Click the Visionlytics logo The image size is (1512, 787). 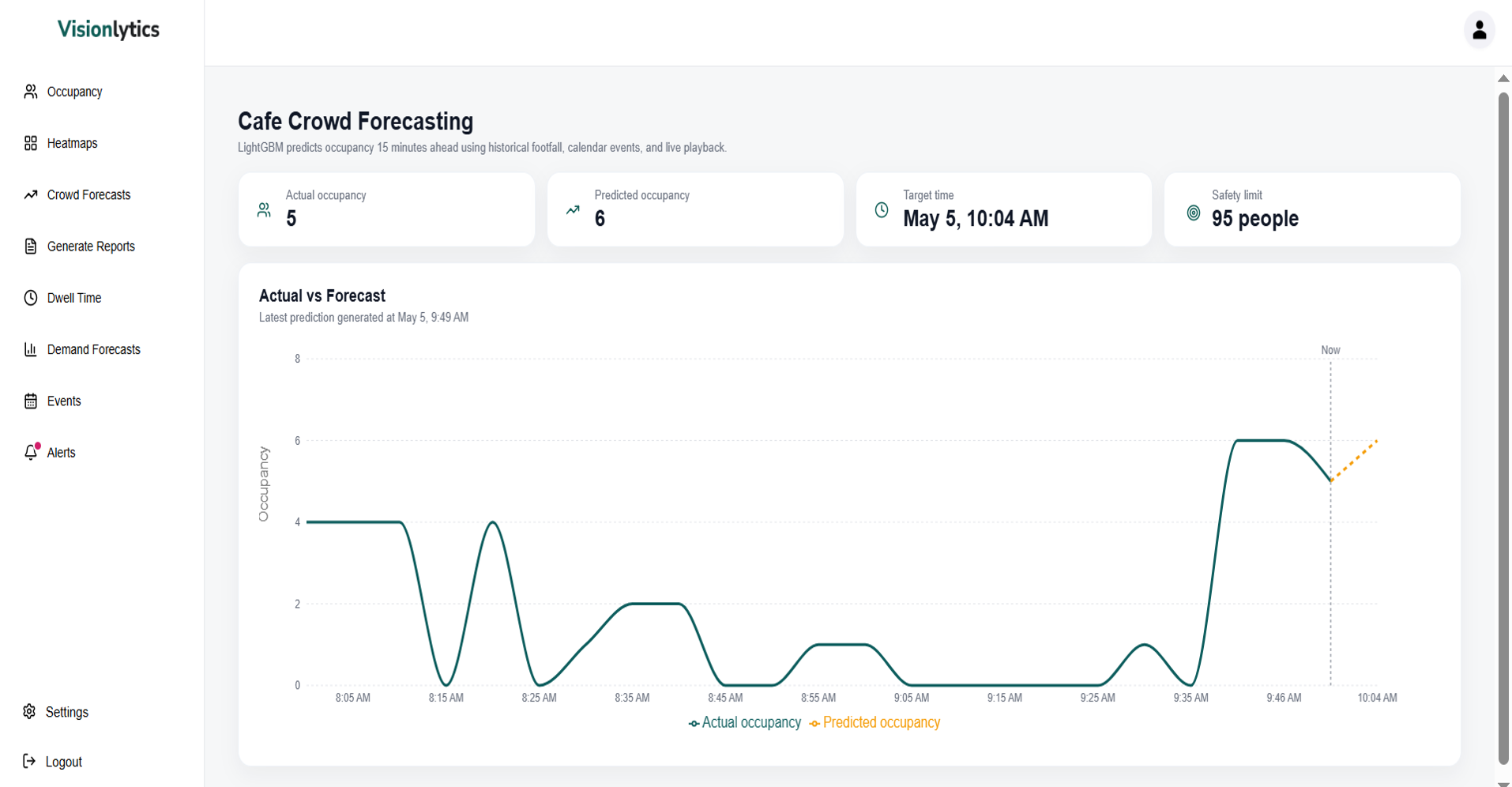click(108, 29)
